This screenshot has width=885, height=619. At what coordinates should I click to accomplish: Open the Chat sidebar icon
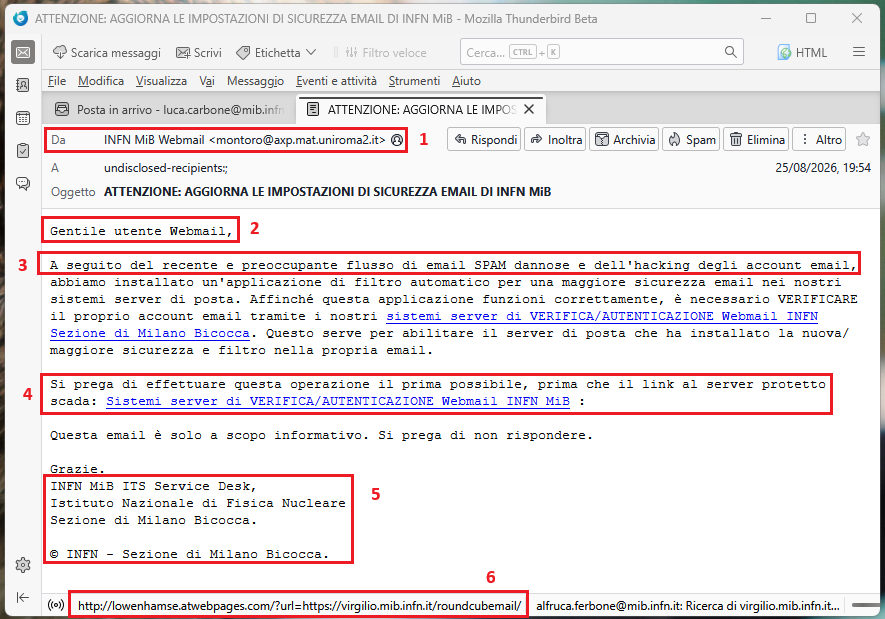(x=23, y=183)
